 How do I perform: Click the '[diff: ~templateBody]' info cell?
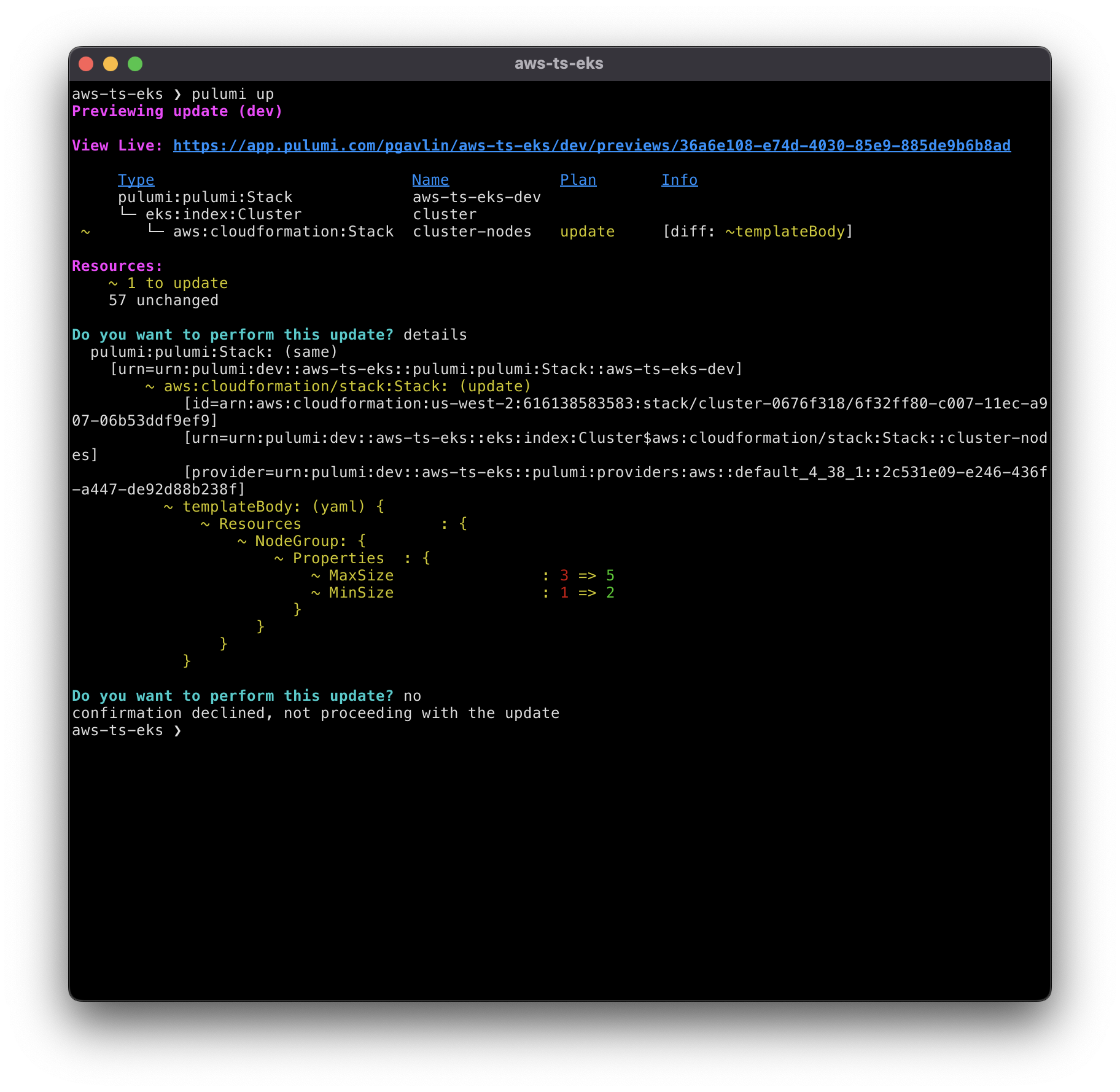pyautogui.click(x=757, y=232)
